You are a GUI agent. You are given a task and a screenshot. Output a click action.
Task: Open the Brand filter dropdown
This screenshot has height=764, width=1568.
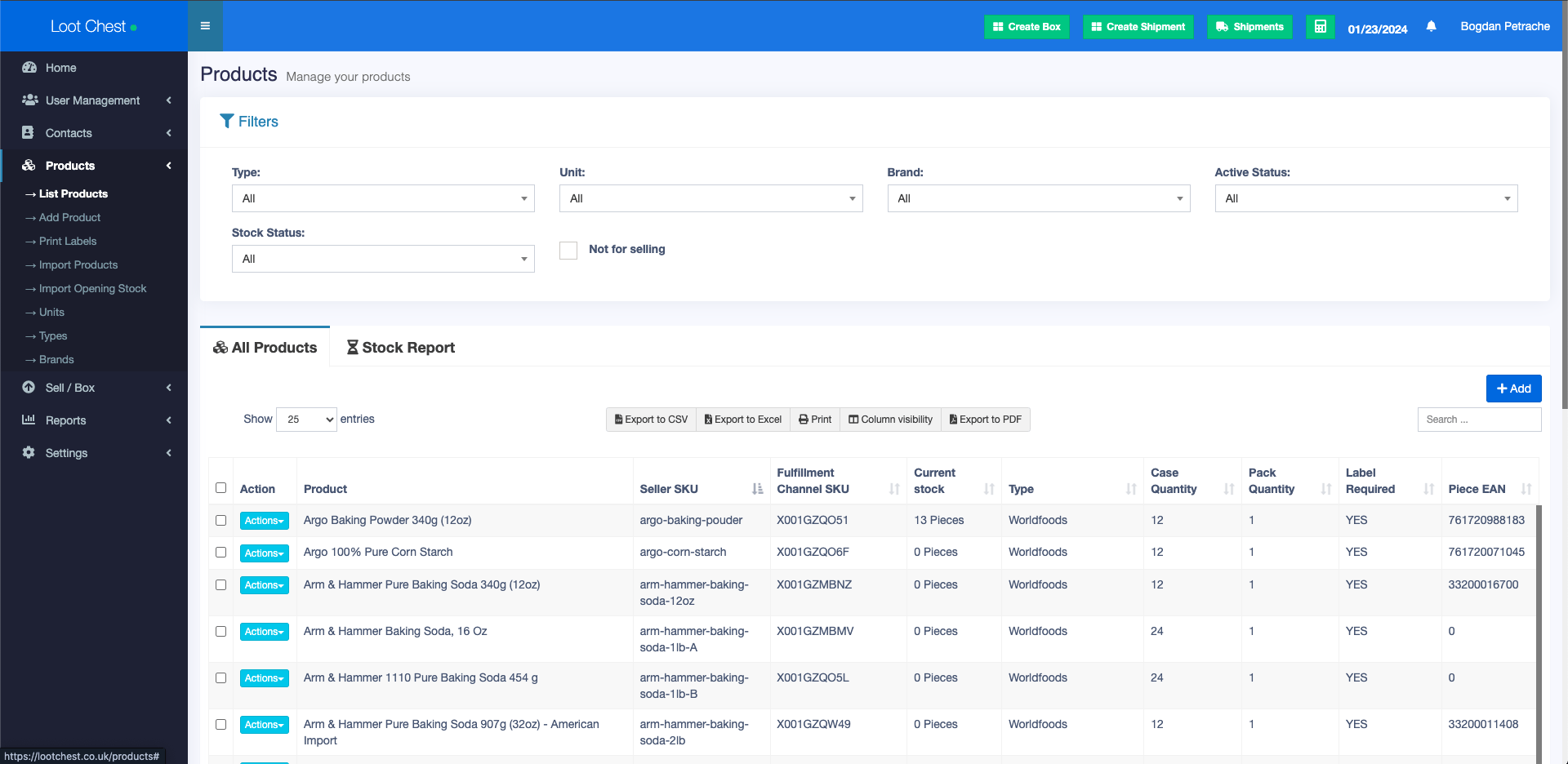[x=1039, y=198]
